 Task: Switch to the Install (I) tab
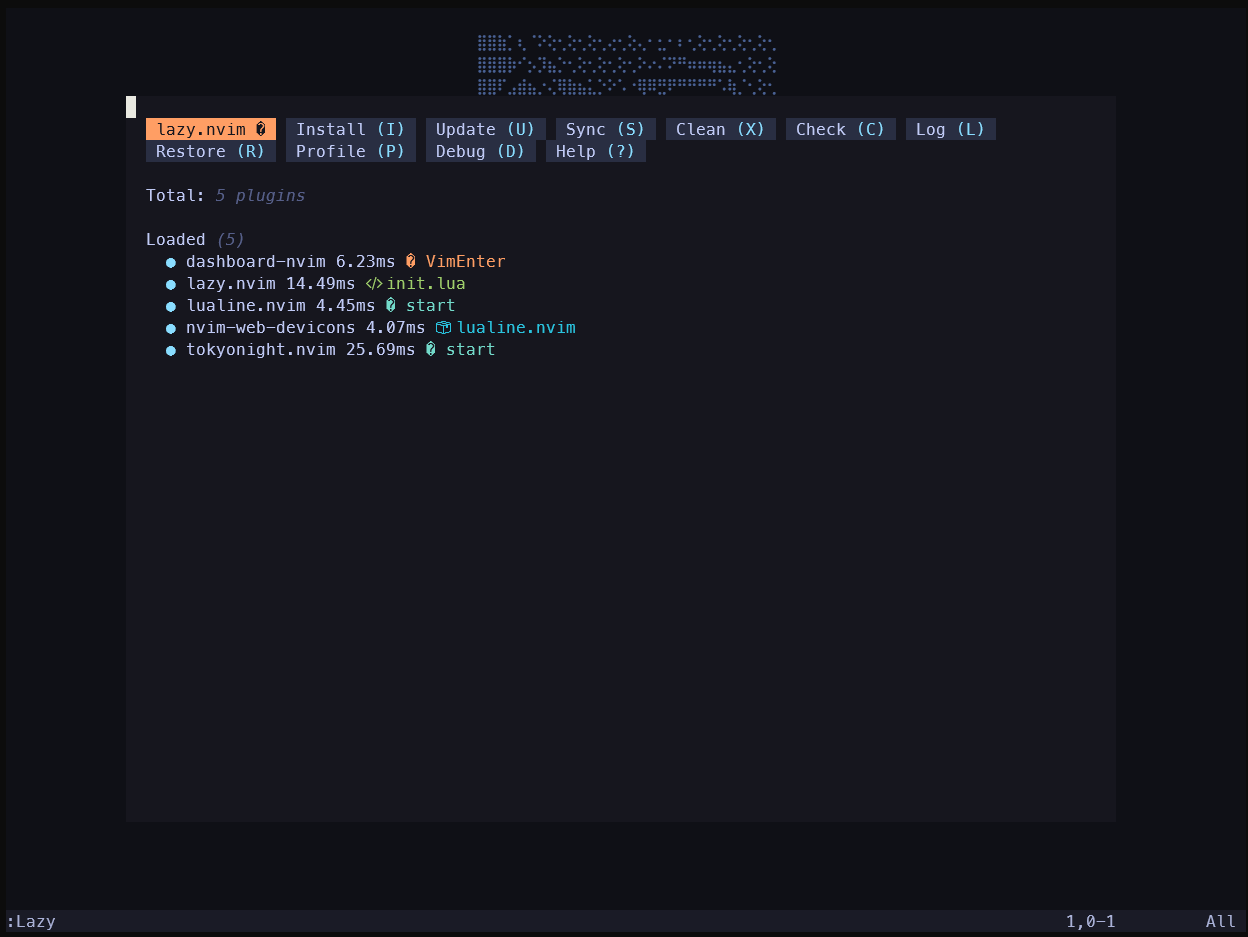pyautogui.click(x=350, y=129)
